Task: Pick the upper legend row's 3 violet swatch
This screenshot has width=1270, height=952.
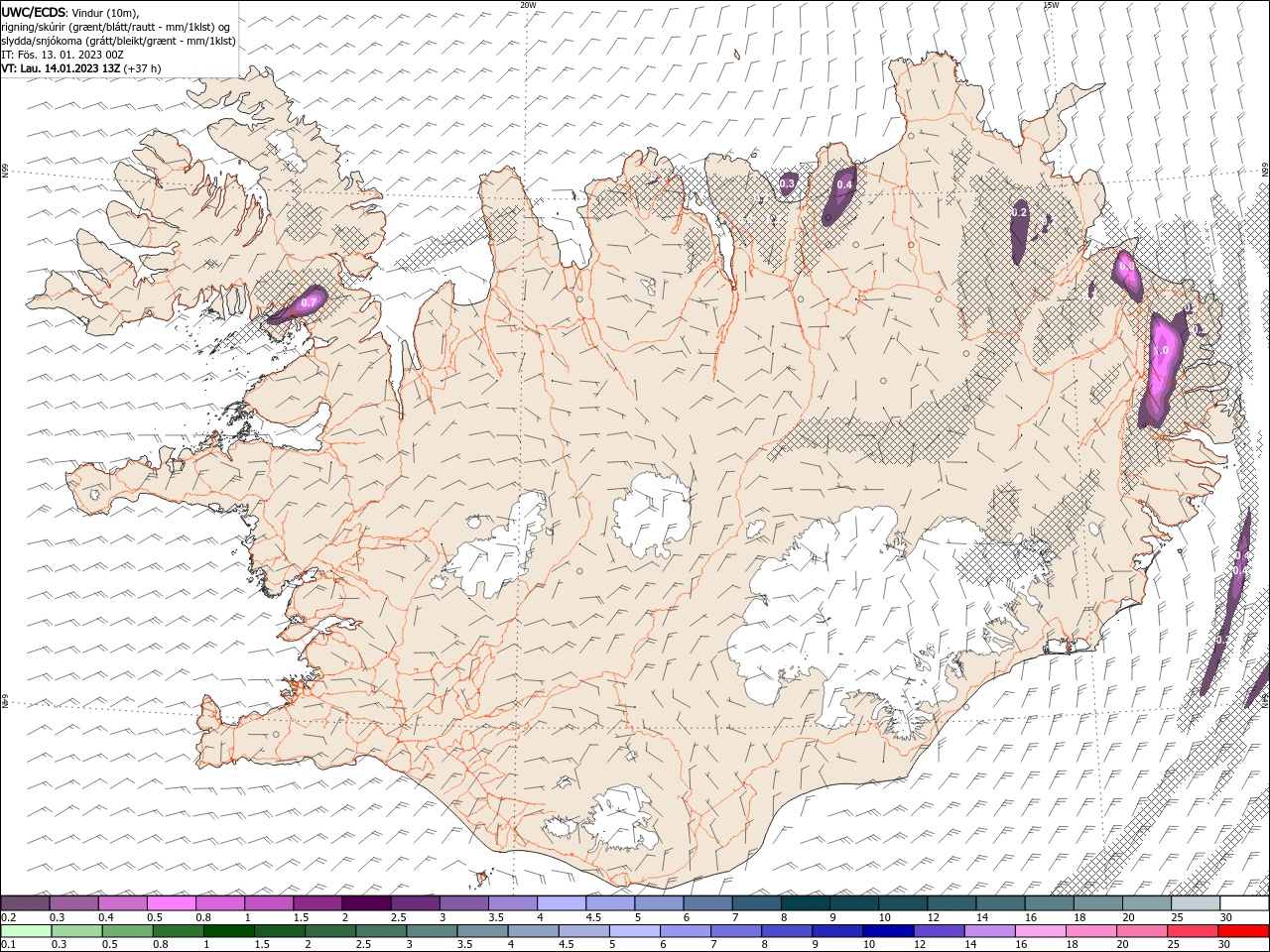Action: [463, 903]
